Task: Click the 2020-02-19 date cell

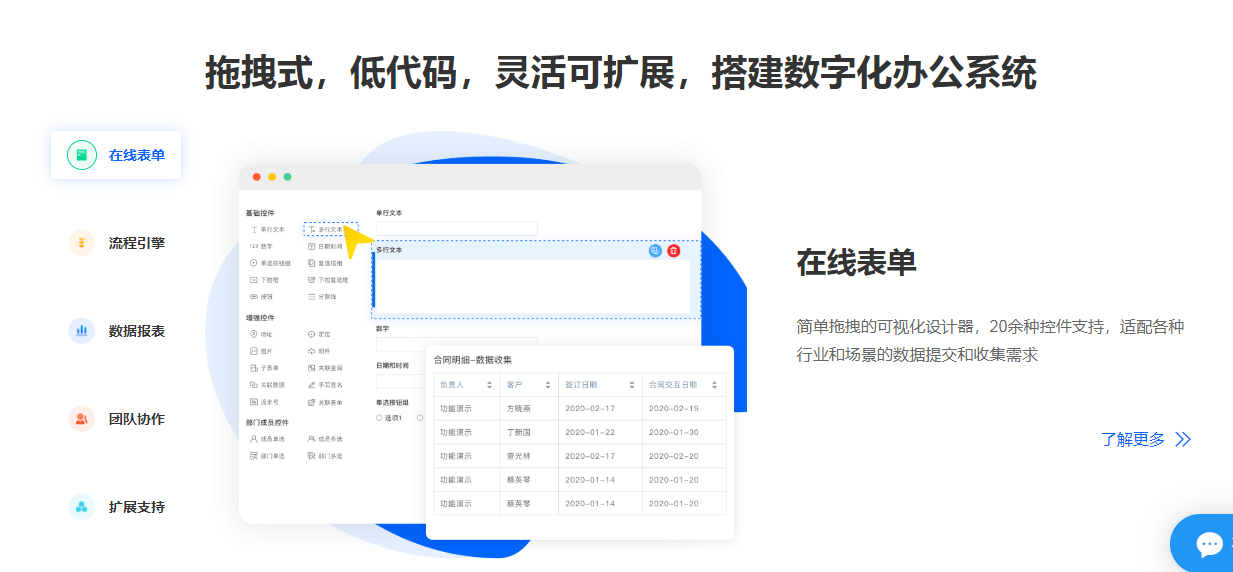Action: coord(684,408)
